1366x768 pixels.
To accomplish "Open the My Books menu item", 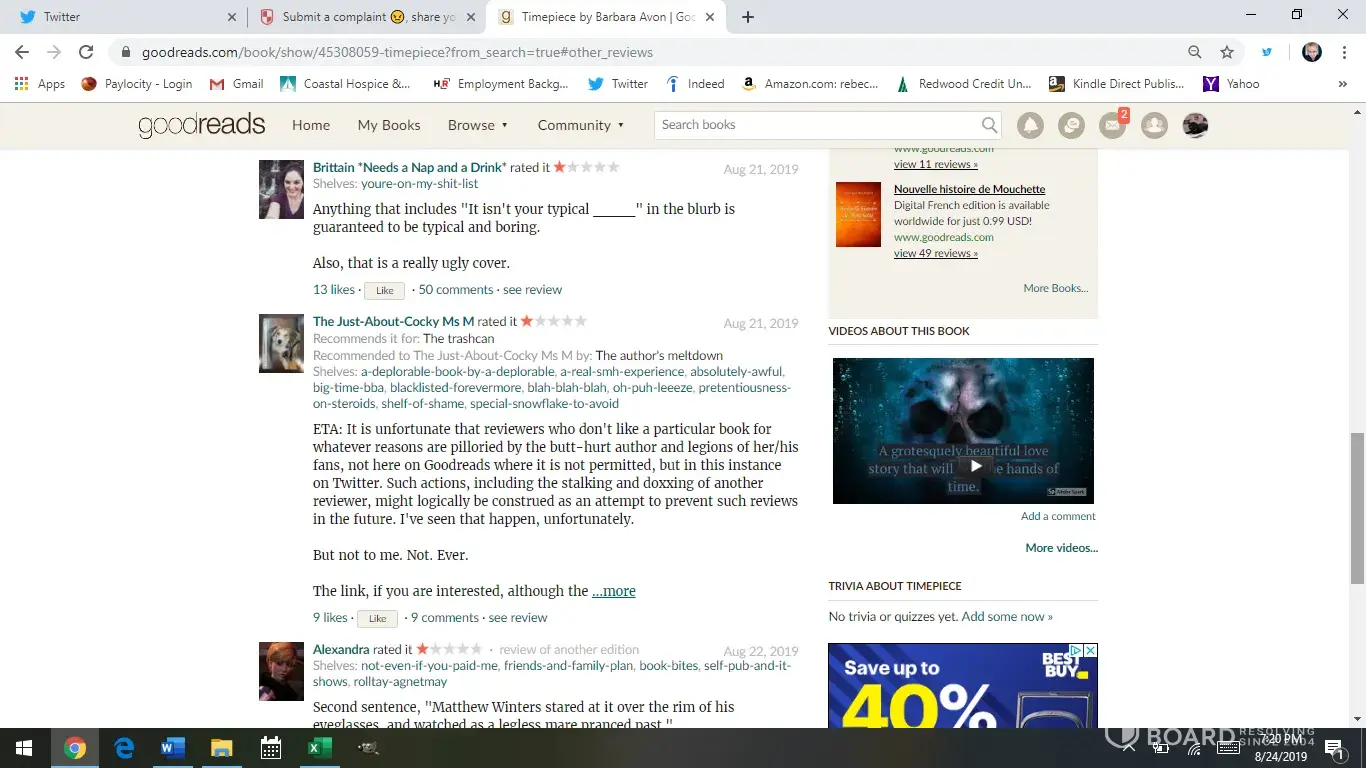I will (389, 125).
